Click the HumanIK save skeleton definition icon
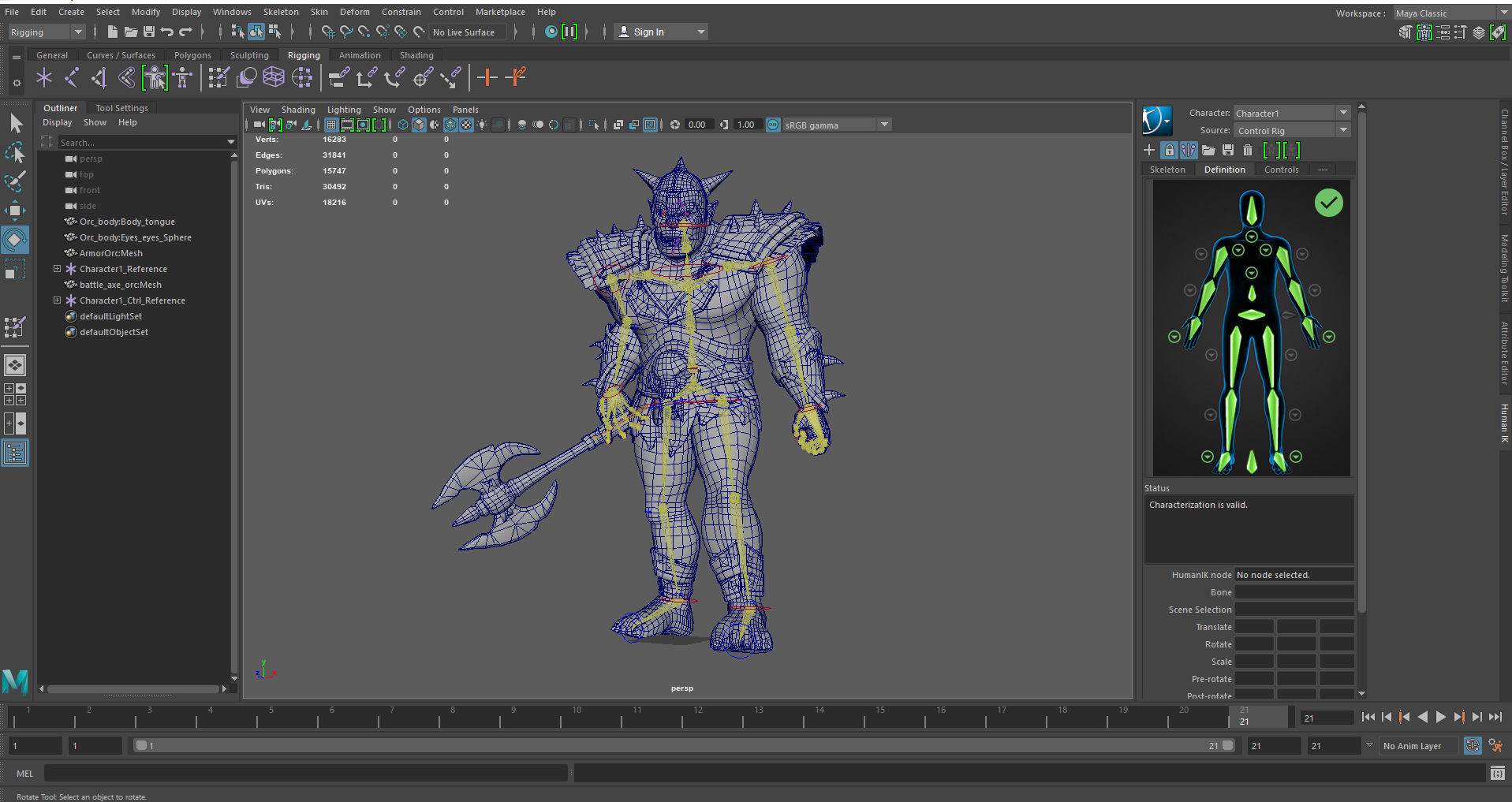 (x=1228, y=150)
